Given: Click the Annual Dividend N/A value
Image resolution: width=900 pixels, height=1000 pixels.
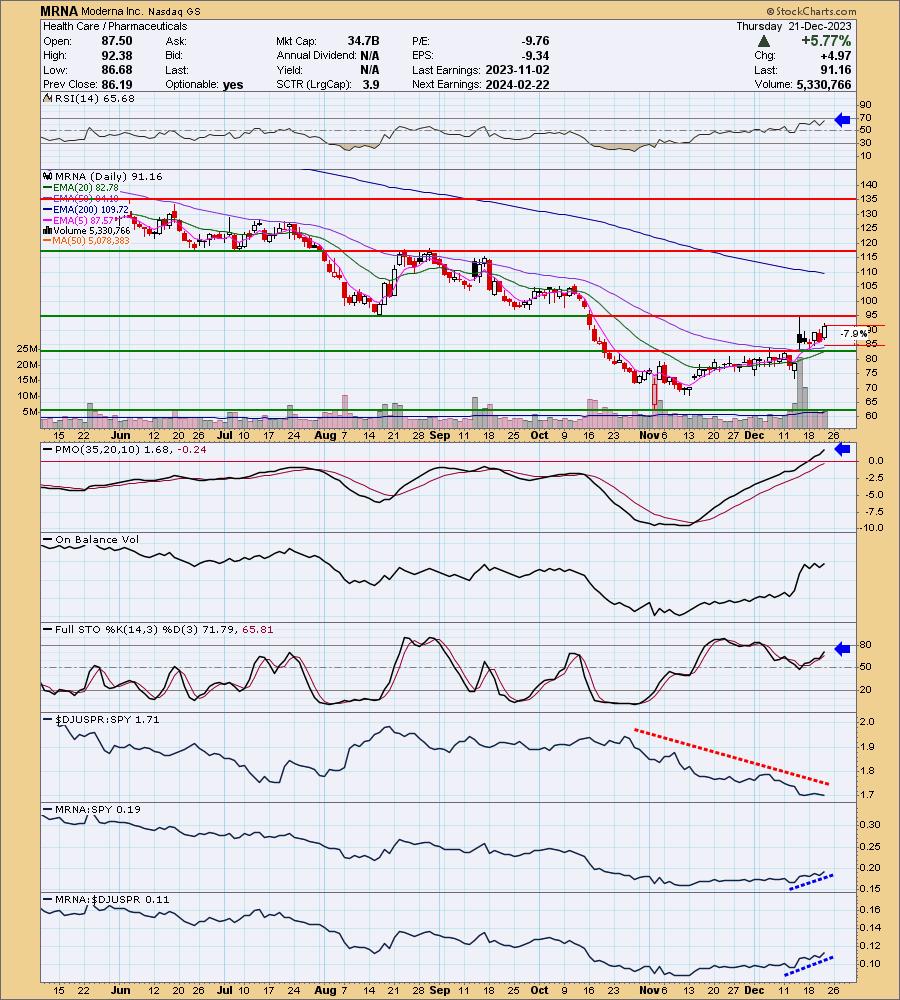Looking at the screenshot, I should tap(369, 55).
